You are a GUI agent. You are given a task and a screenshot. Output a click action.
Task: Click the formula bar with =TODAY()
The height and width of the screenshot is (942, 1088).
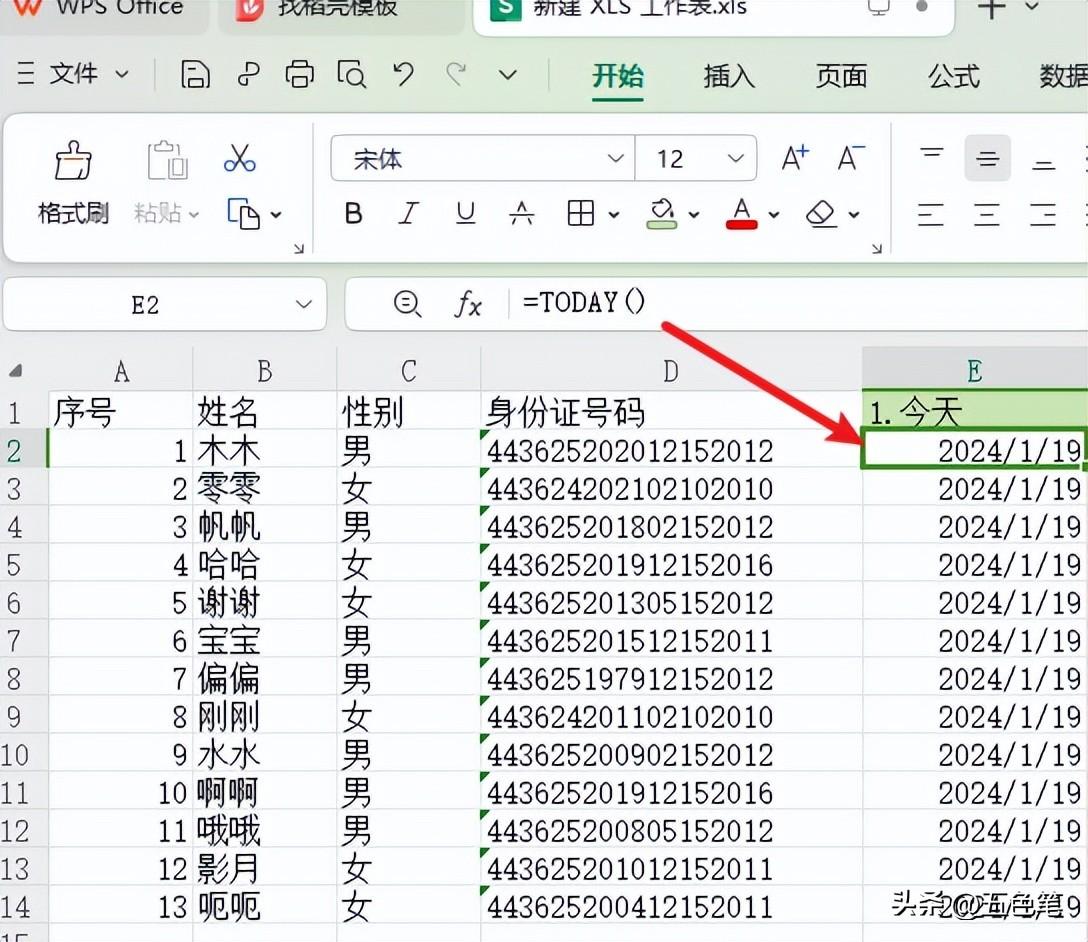[x=798, y=303]
